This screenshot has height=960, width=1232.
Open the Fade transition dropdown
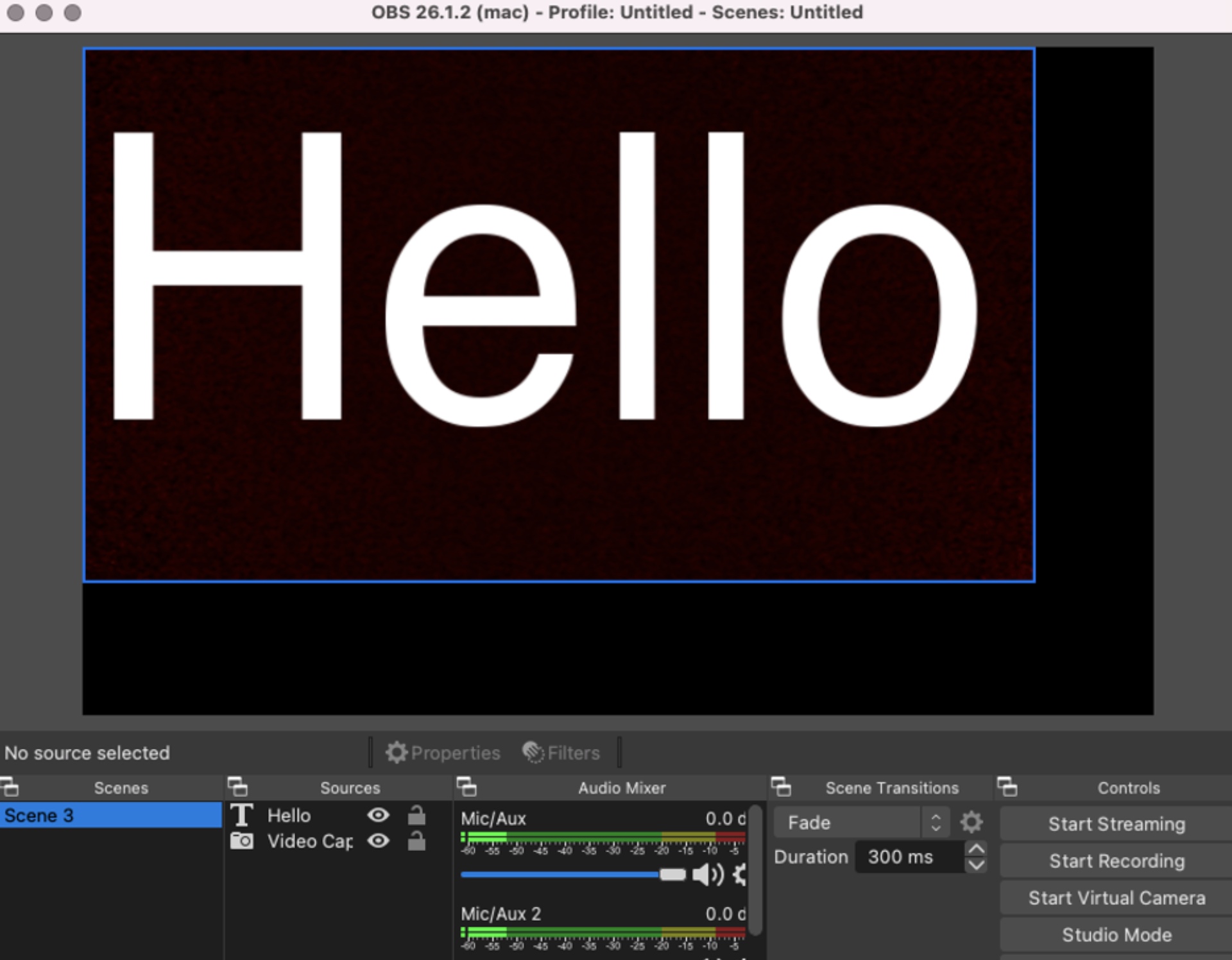(x=847, y=822)
